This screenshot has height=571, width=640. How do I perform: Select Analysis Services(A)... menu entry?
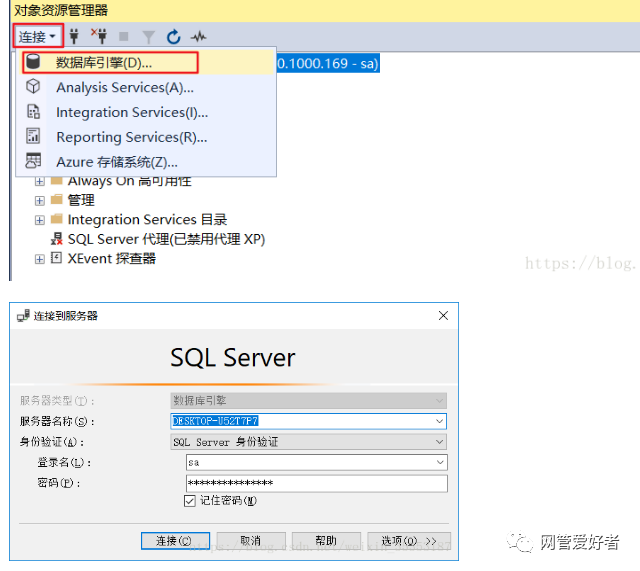point(146,87)
